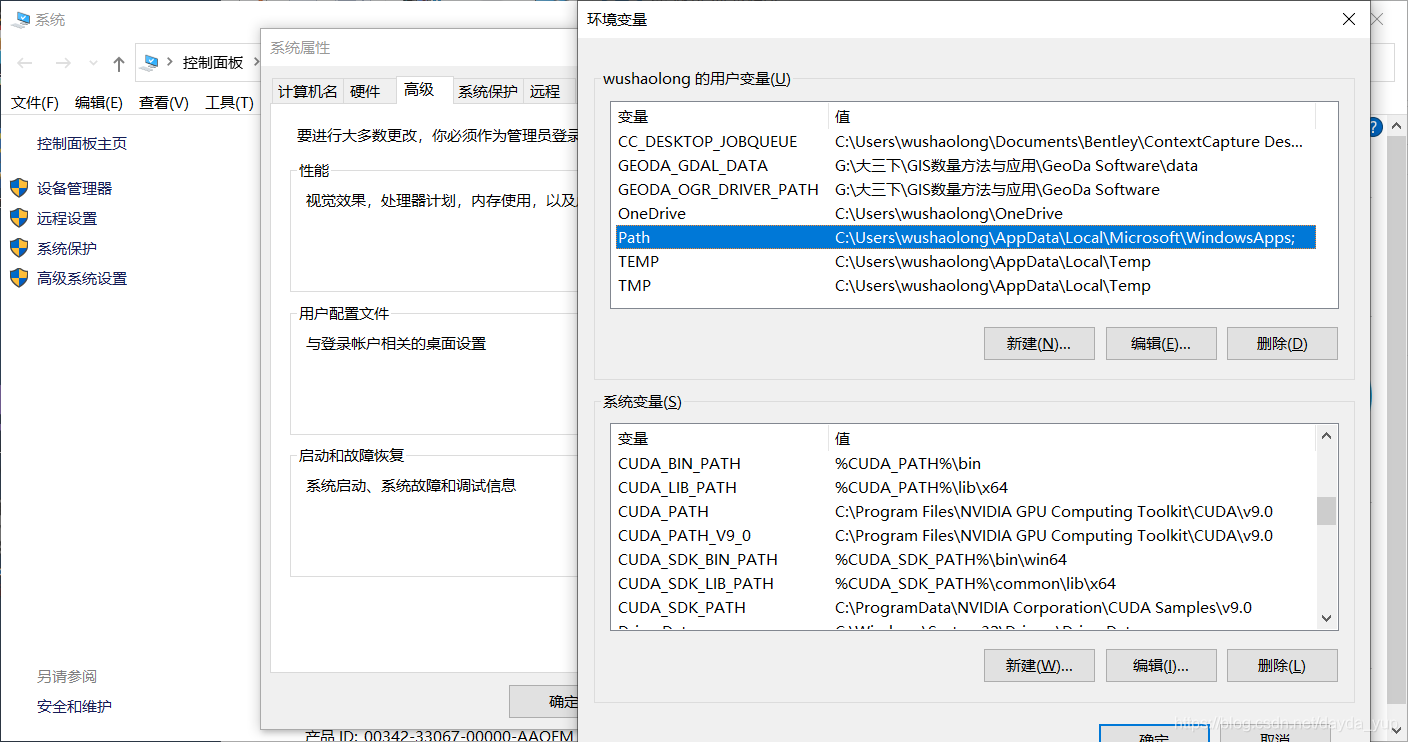Click 控制面板 breadcrumb in address bar
The width and height of the screenshot is (1408, 742).
(x=213, y=62)
